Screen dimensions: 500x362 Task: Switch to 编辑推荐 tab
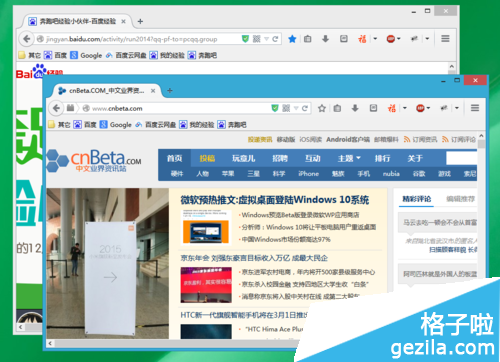click(460, 199)
